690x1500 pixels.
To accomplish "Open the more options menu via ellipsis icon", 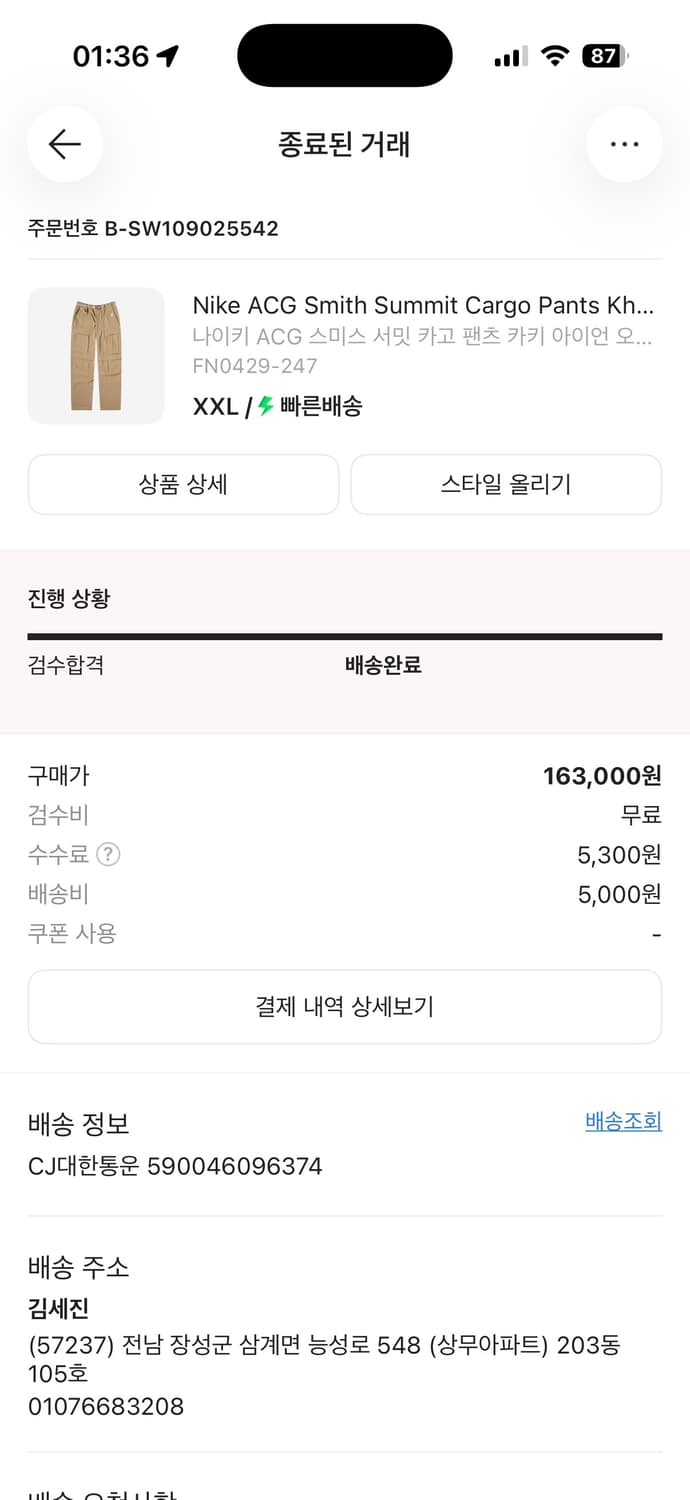I will [624, 144].
